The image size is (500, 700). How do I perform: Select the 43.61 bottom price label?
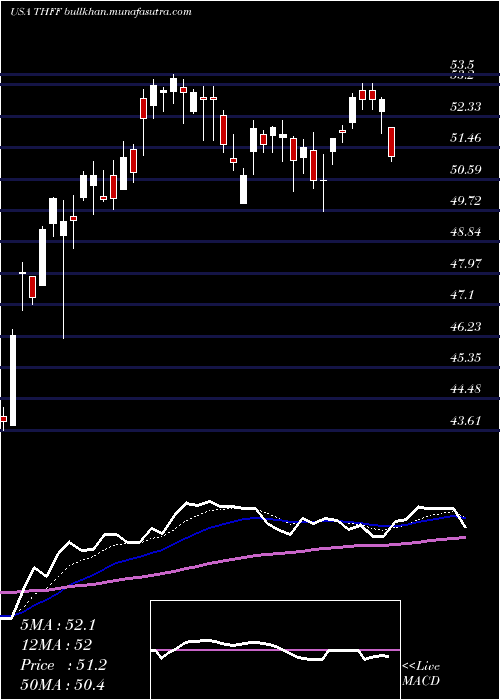coord(465,421)
